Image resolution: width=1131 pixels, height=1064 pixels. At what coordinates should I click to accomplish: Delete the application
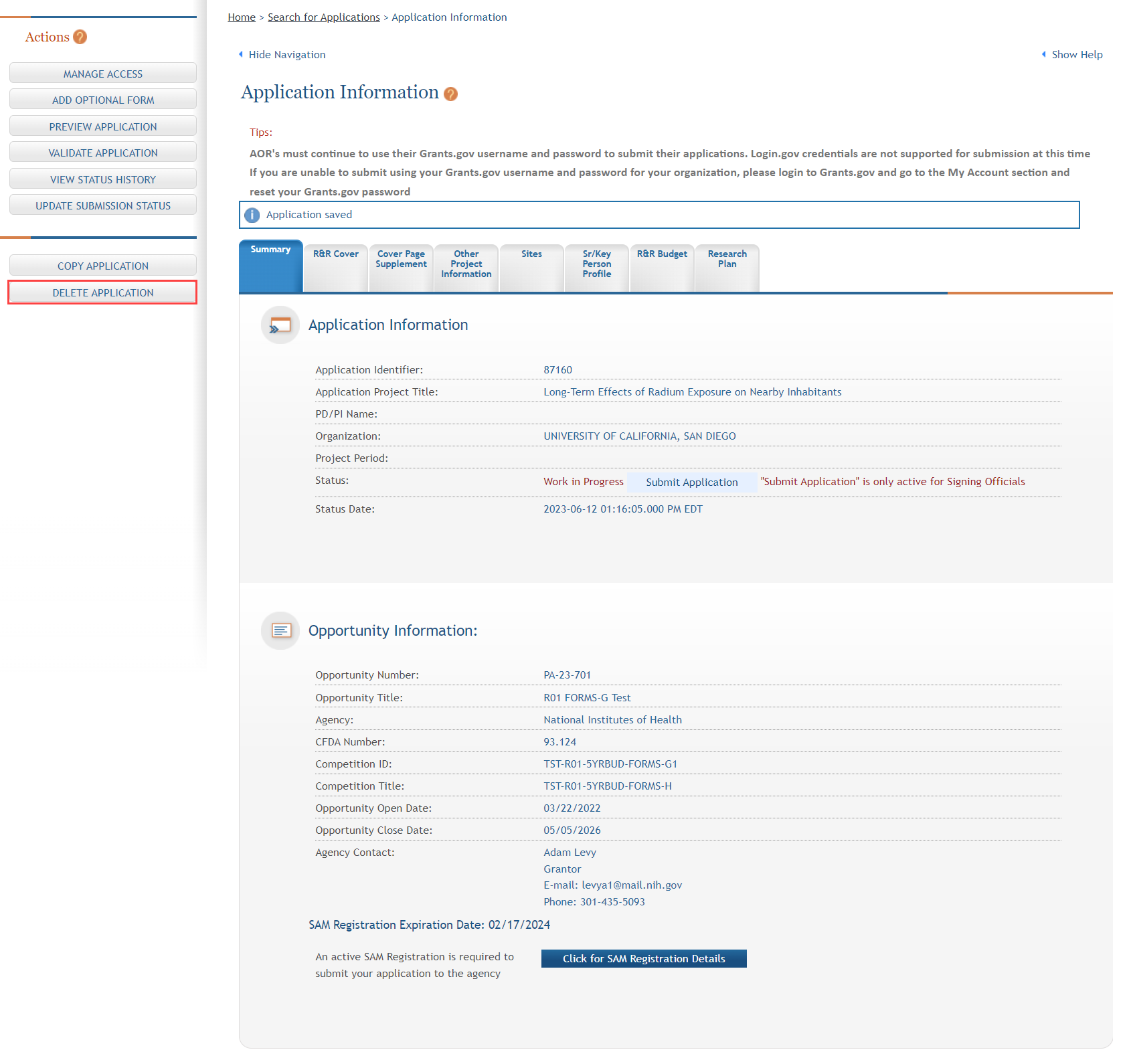point(102,292)
